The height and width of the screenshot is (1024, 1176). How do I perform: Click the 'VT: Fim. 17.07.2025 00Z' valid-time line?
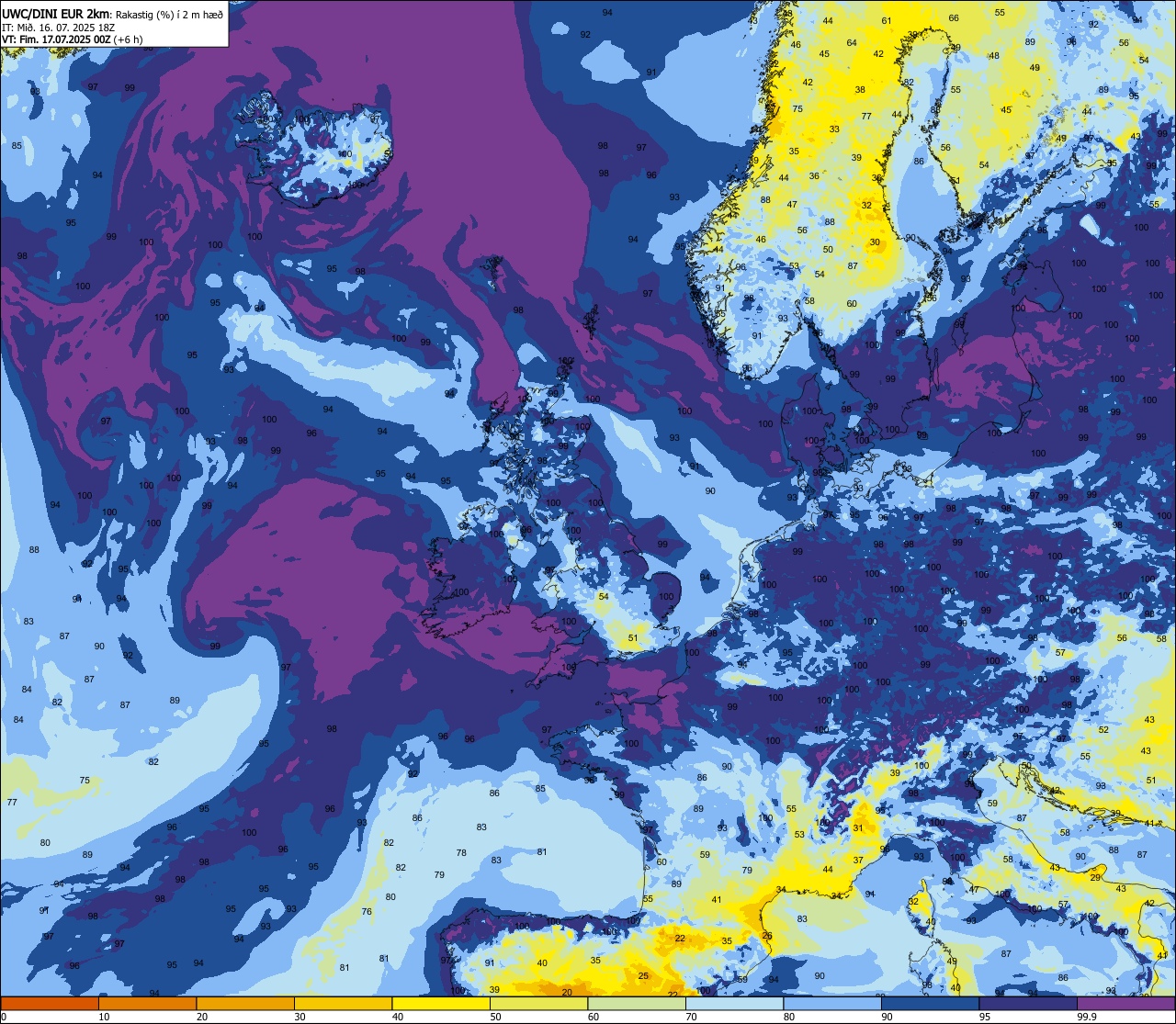[57, 39]
